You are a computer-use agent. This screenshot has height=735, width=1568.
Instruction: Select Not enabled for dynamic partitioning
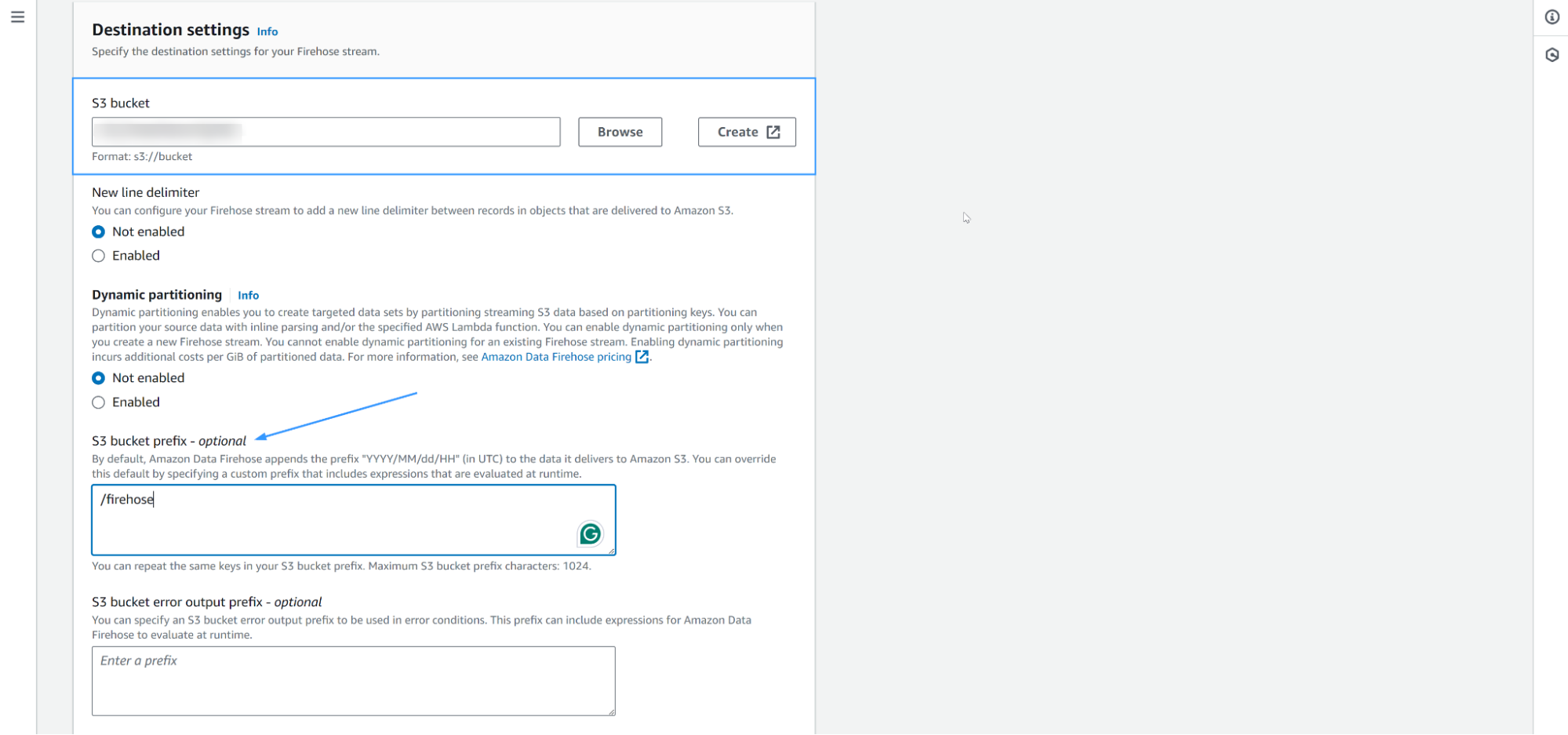click(98, 377)
